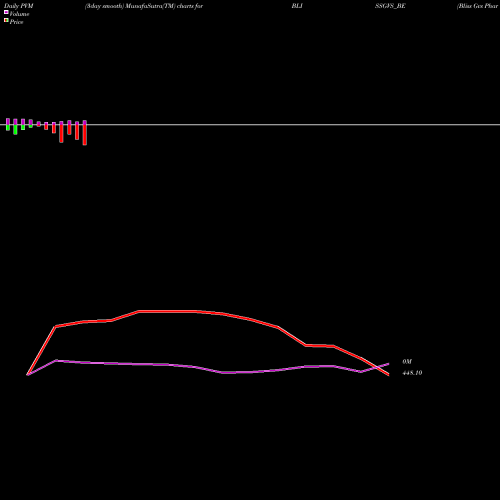This screenshot has width=500, height=500.
Task: Click the Price legend color swatch
Action: (6, 20)
